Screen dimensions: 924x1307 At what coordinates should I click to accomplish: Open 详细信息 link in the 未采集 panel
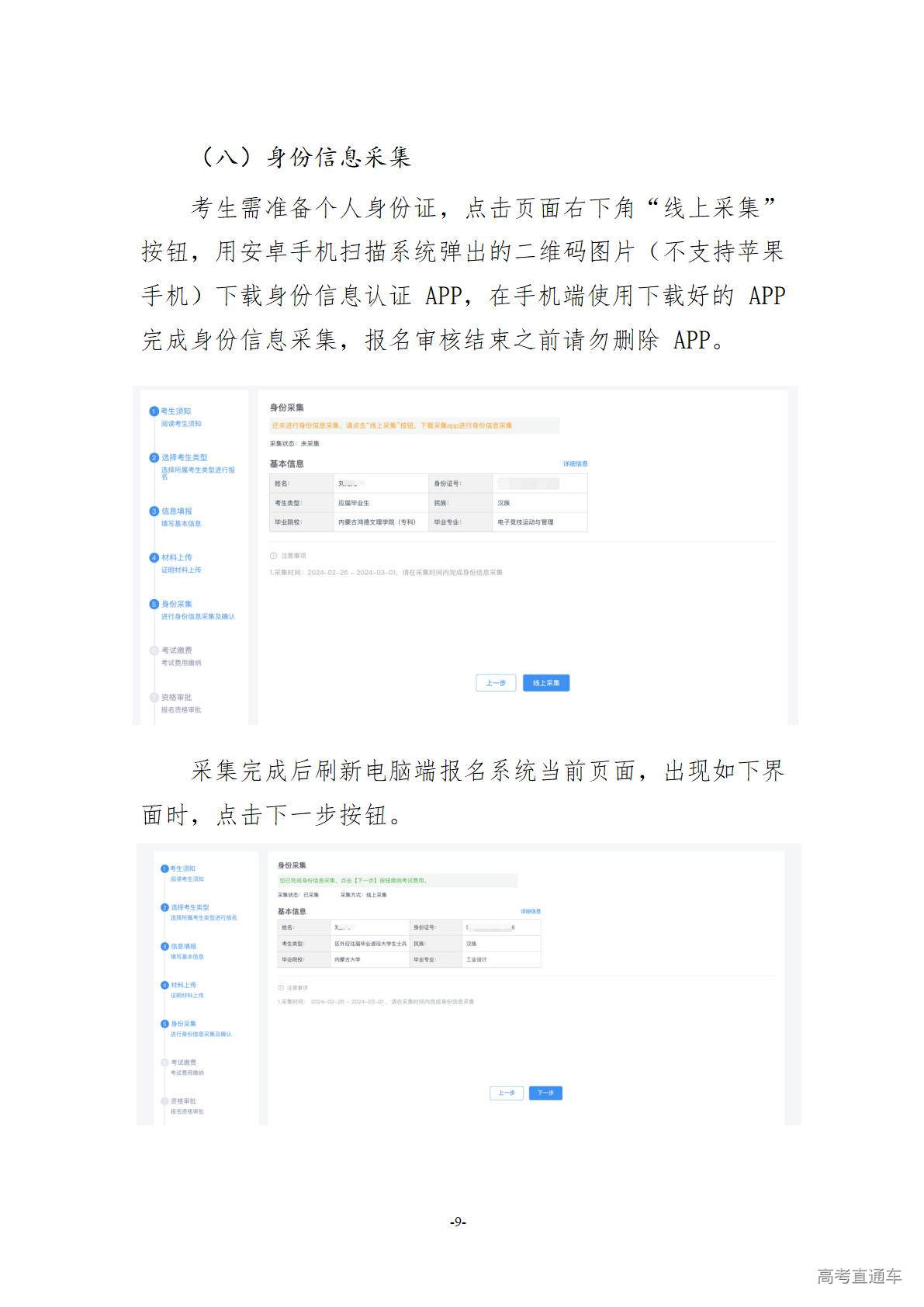[575, 464]
